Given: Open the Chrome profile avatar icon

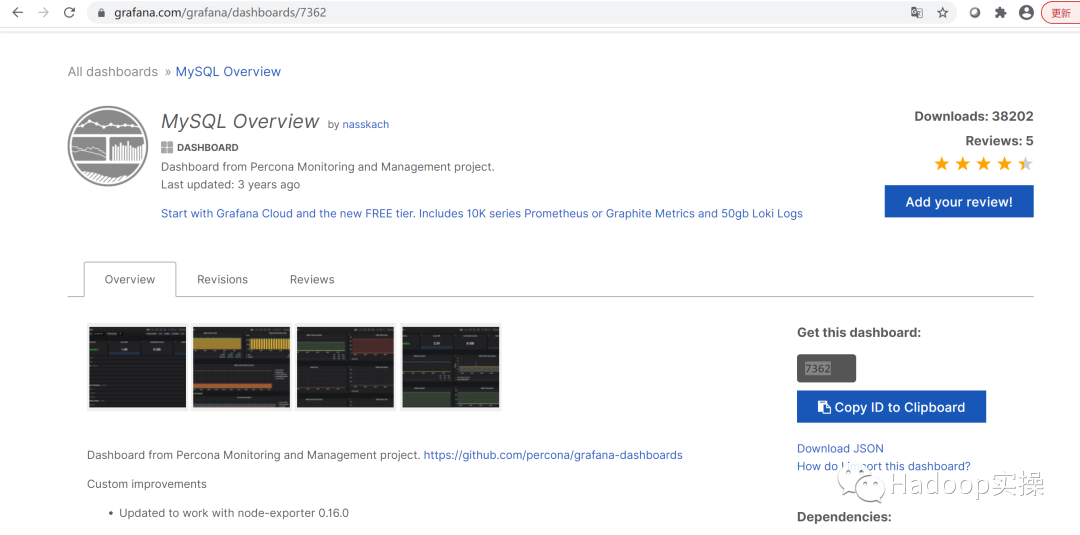Looking at the screenshot, I should pos(1026,12).
